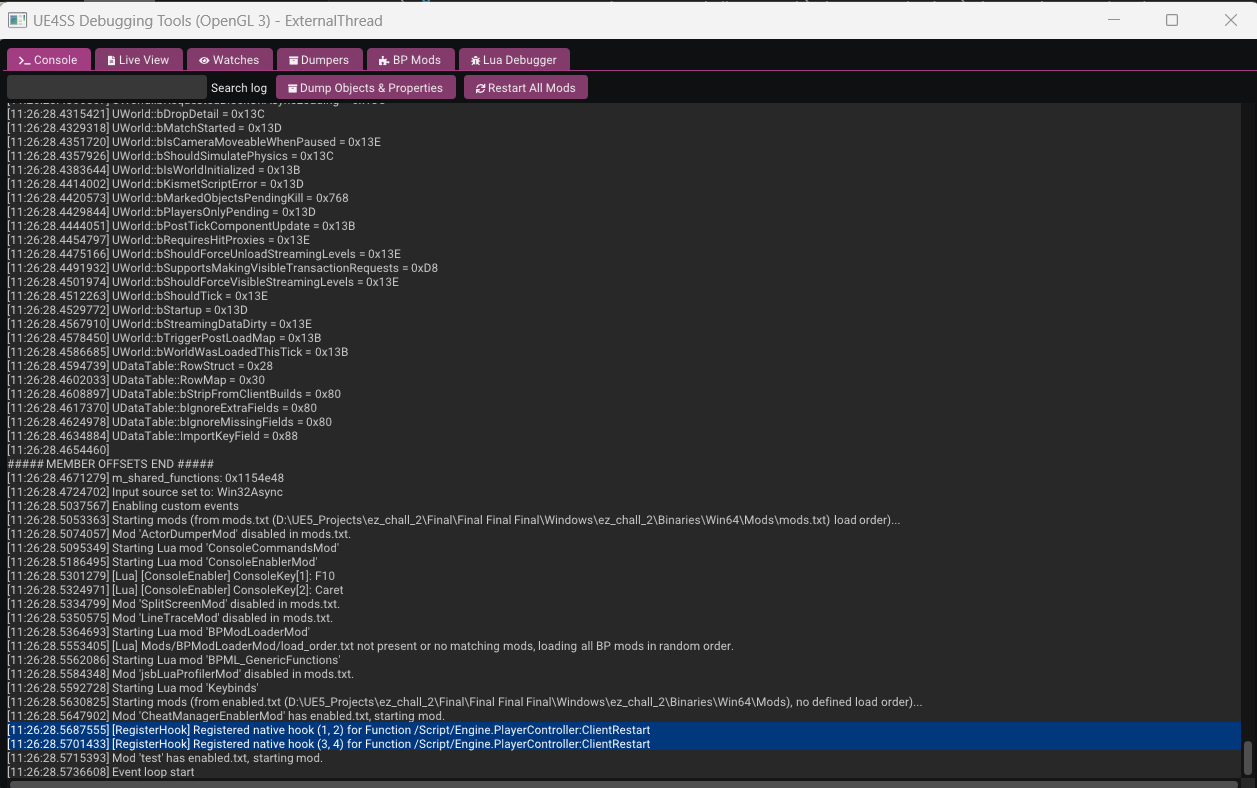Click the 'MEMBER OFFSETS END' log line
This screenshot has width=1257, height=788.
click(x=110, y=464)
